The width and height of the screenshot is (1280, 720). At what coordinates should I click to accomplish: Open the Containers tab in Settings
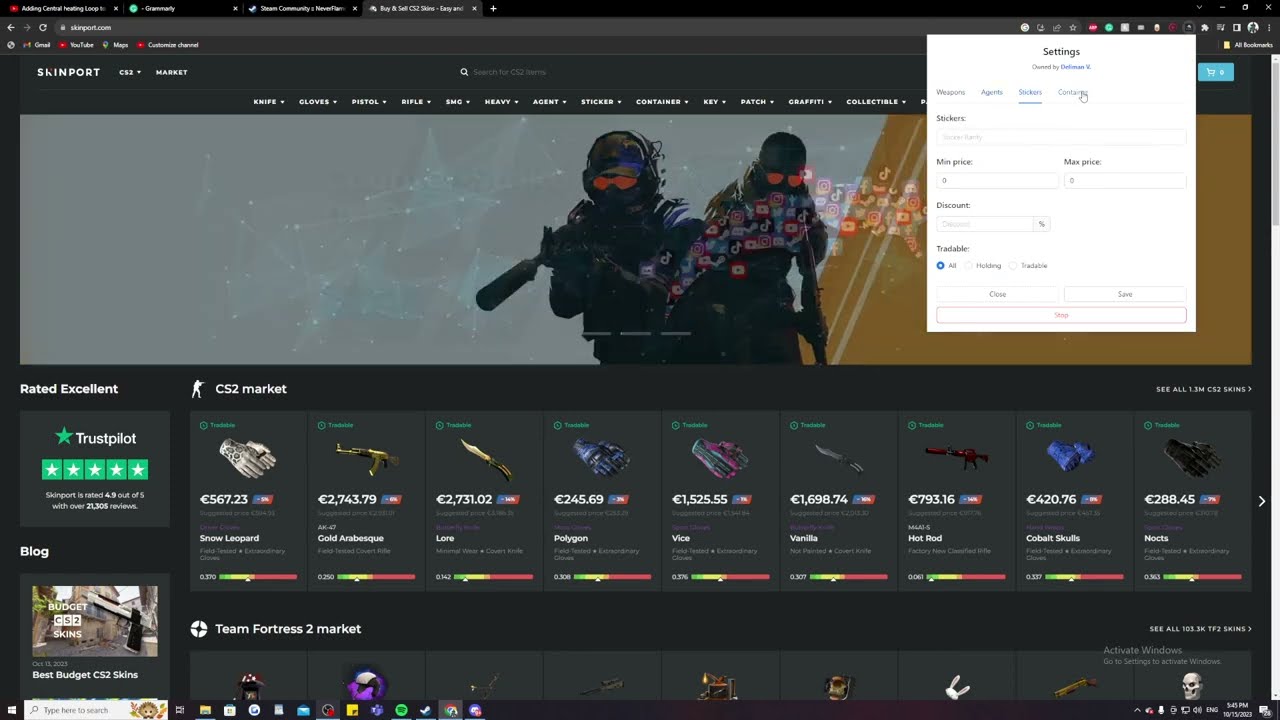(x=1073, y=92)
